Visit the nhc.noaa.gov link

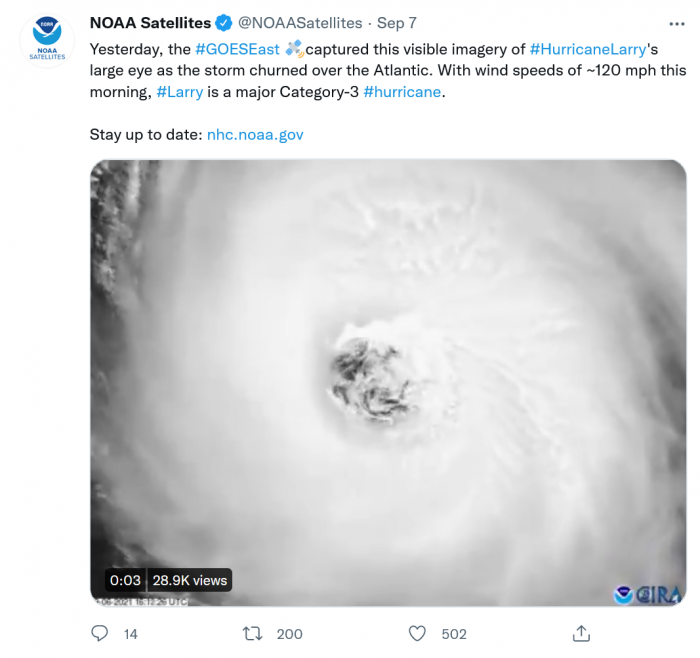(255, 134)
